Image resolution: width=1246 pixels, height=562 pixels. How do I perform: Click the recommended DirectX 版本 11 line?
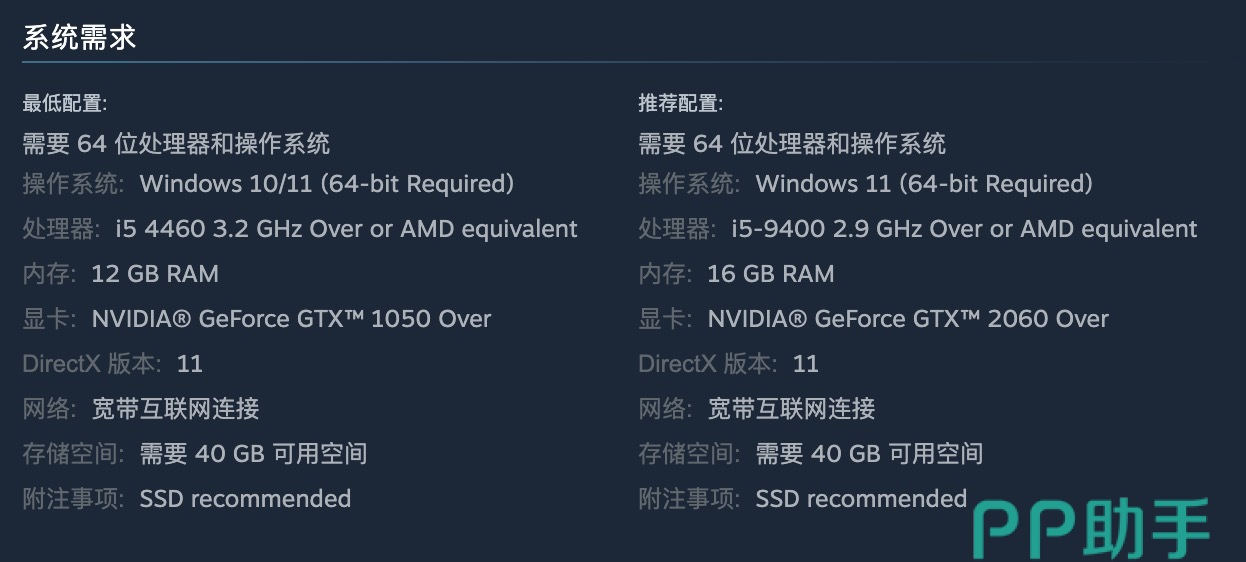(729, 364)
